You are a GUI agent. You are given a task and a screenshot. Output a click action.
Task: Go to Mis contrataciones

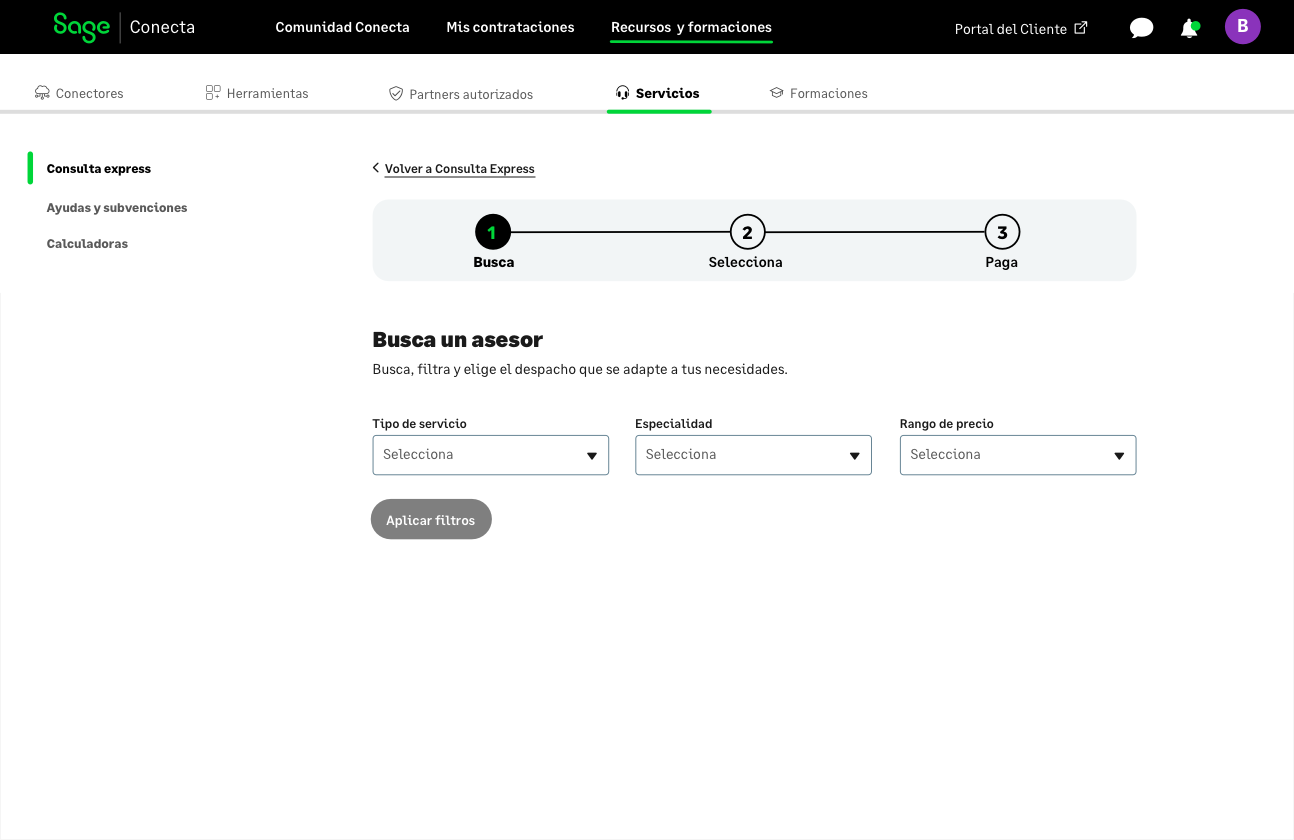click(510, 27)
